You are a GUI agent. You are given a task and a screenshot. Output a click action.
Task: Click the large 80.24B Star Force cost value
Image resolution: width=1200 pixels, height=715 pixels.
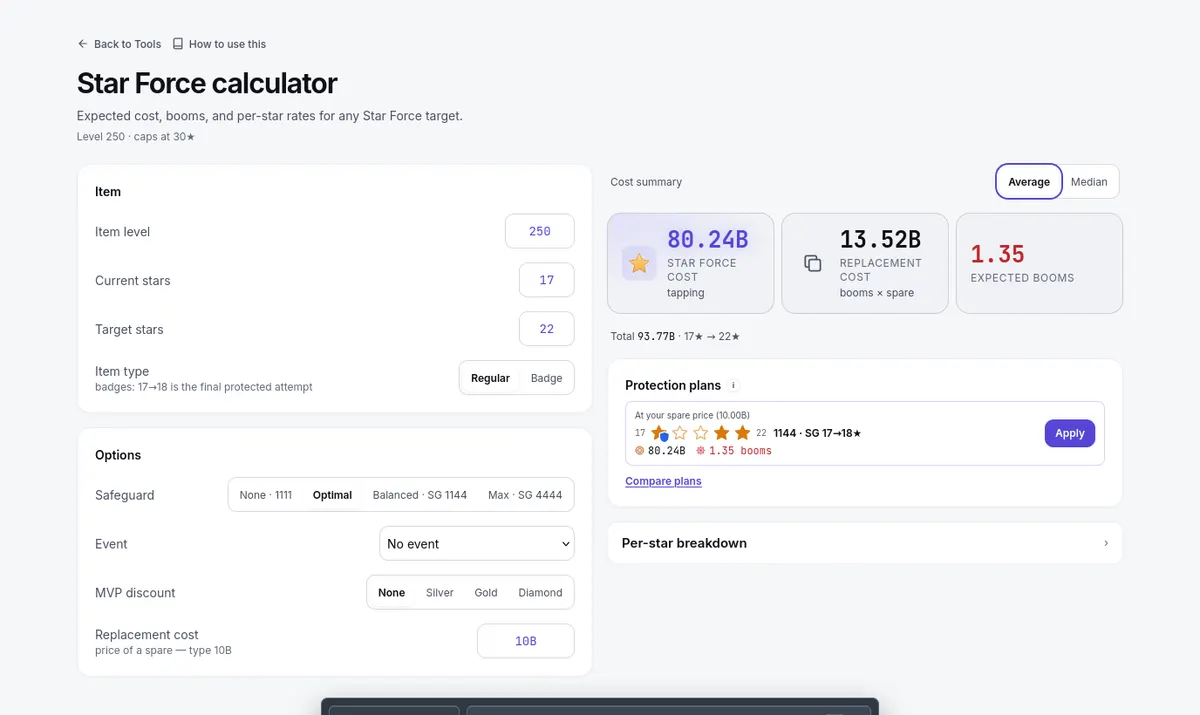point(708,239)
